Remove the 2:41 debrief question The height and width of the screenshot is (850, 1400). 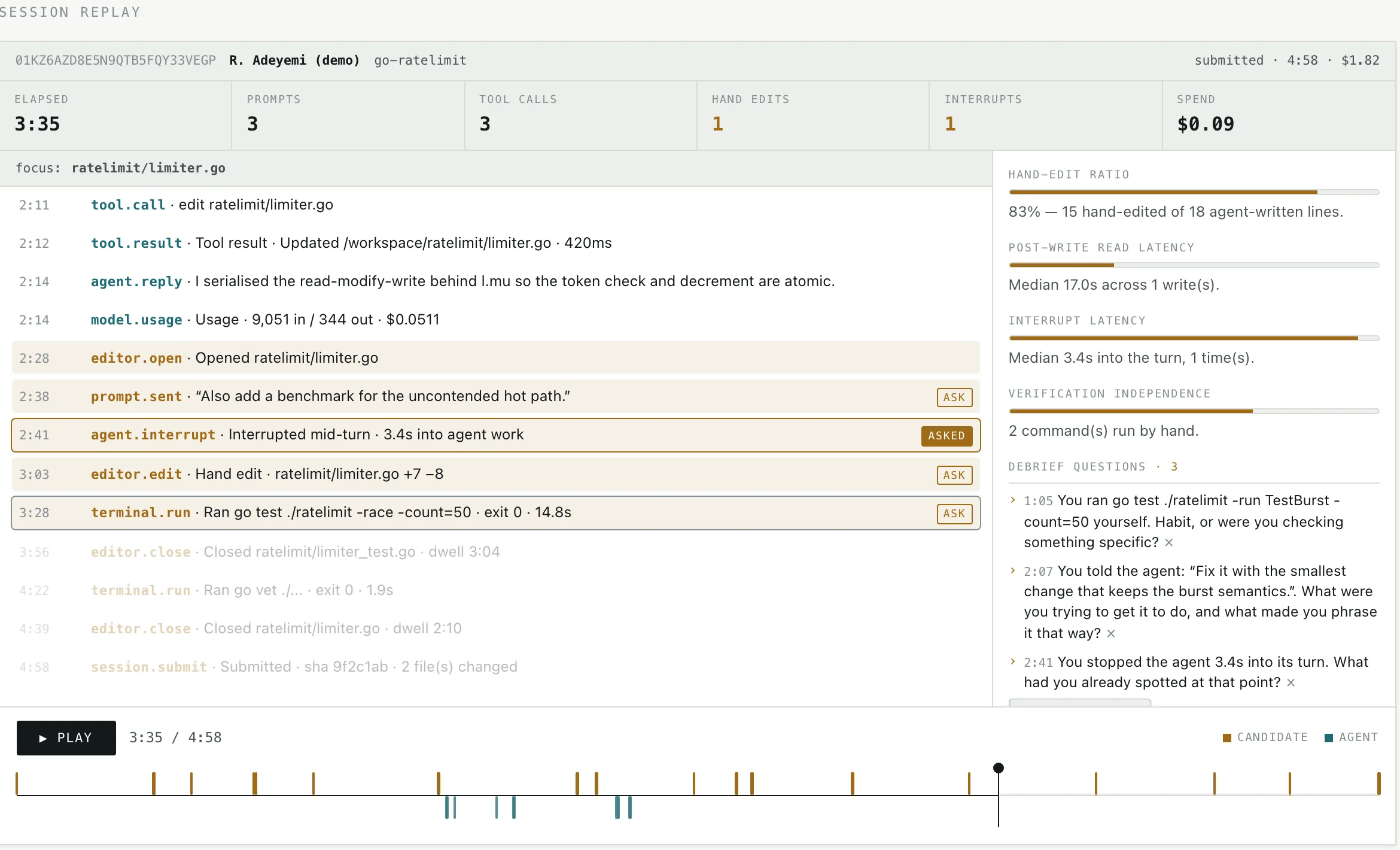(1291, 682)
